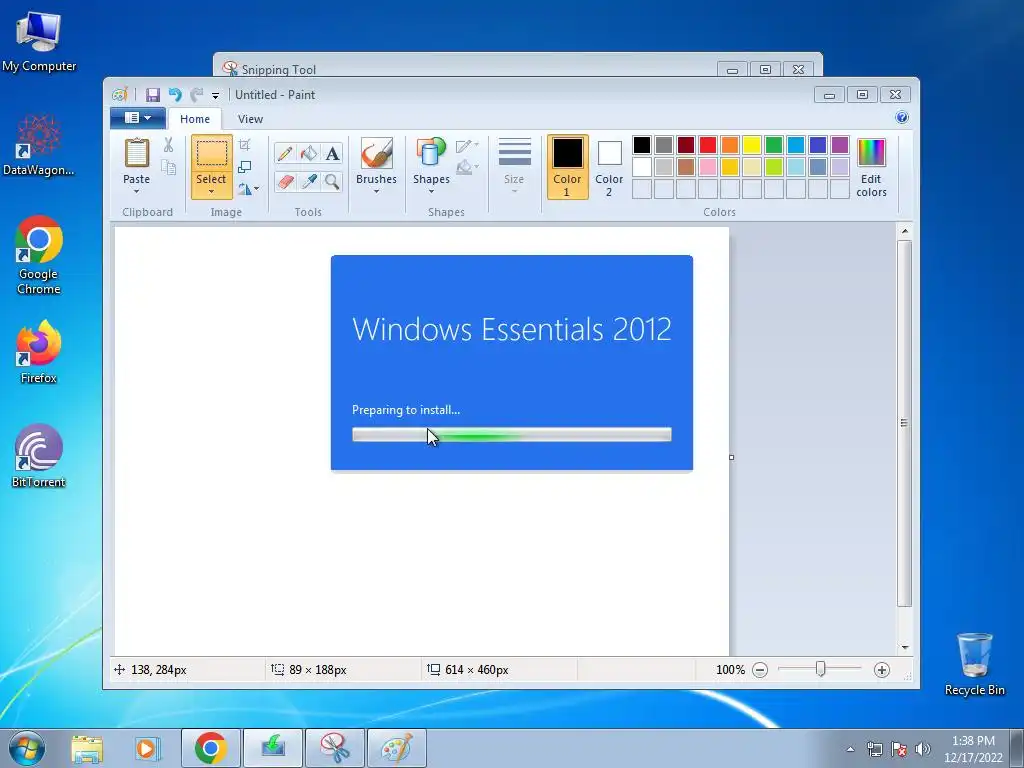The height and width of the screenshot is (768, 1024).
Task: Click Windows Explorer folder icon on taskbar
Action: click(87, 748)
